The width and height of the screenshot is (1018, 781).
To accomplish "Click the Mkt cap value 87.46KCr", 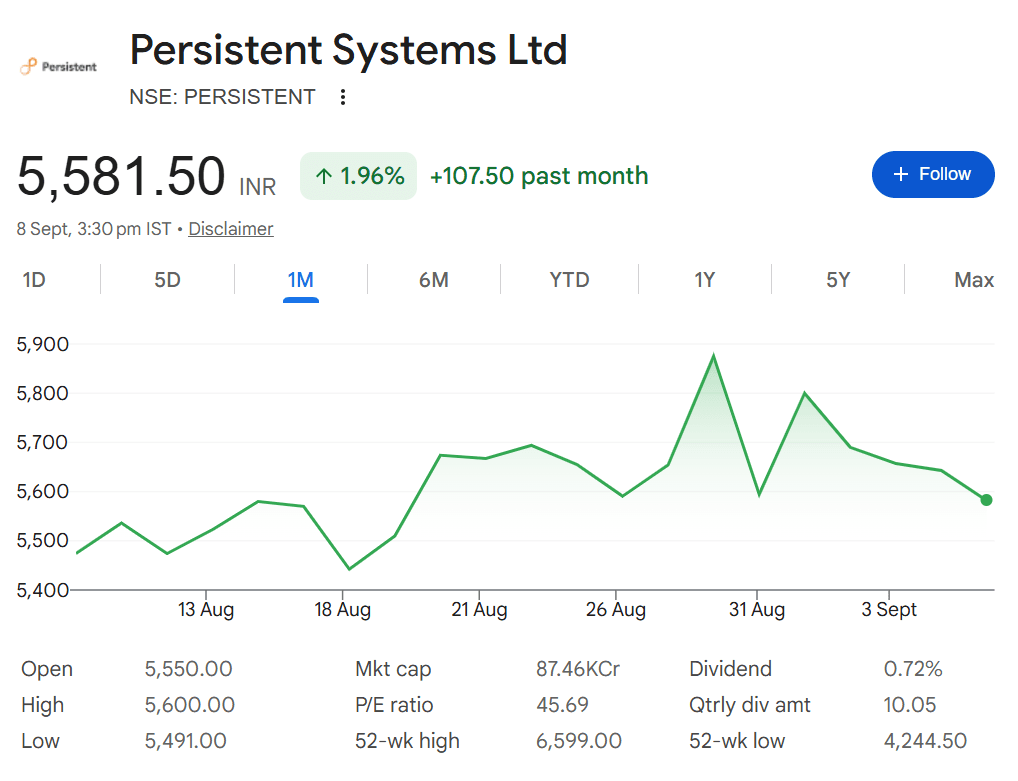I will click(578, 669).
